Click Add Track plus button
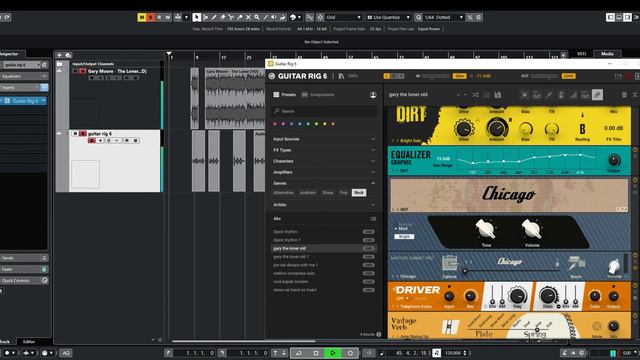The image size is (640, 360). [59, 55]
